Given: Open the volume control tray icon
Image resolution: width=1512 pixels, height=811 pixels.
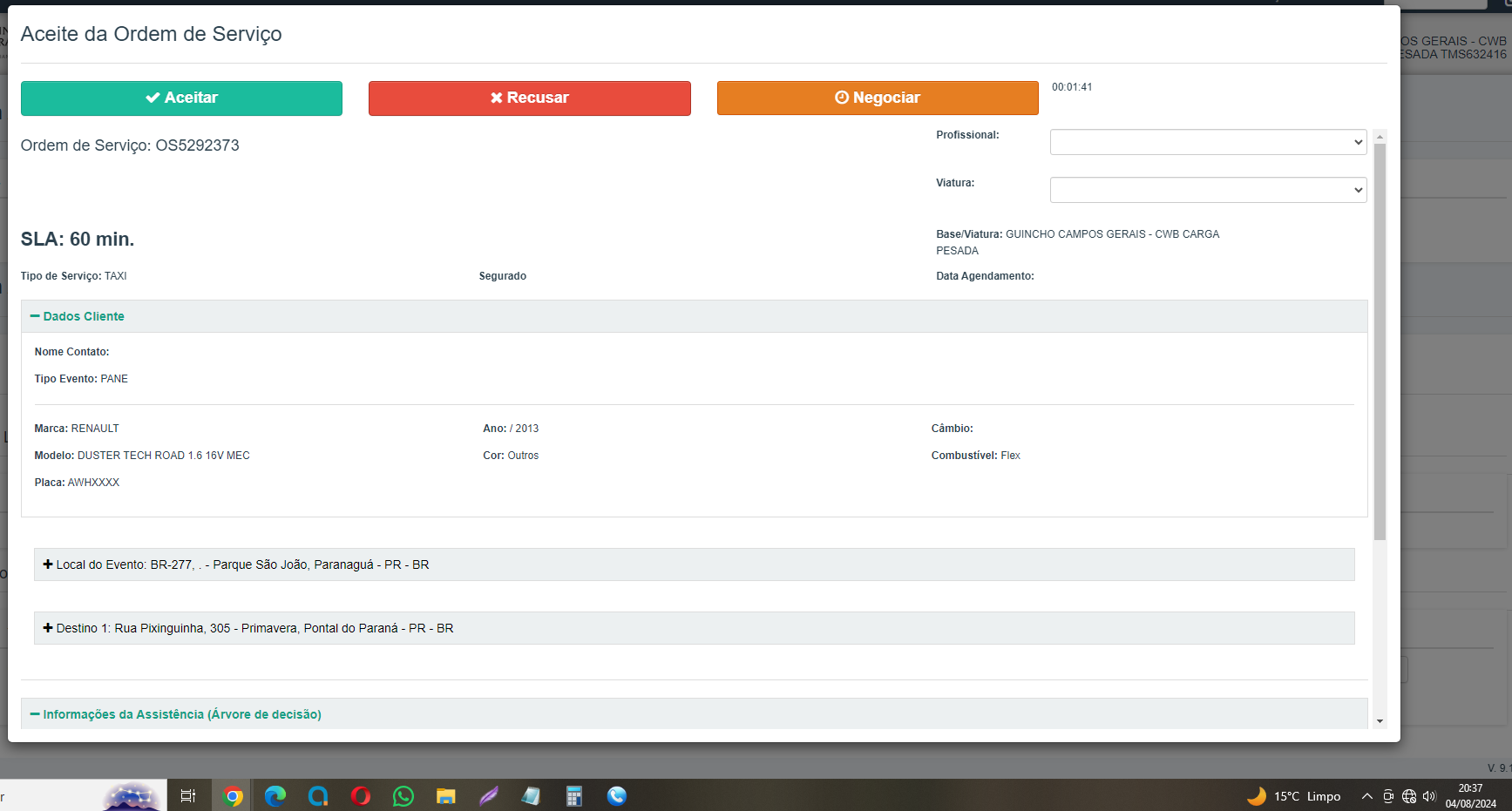Looking at the screenshot, I should pos(1429,796).
